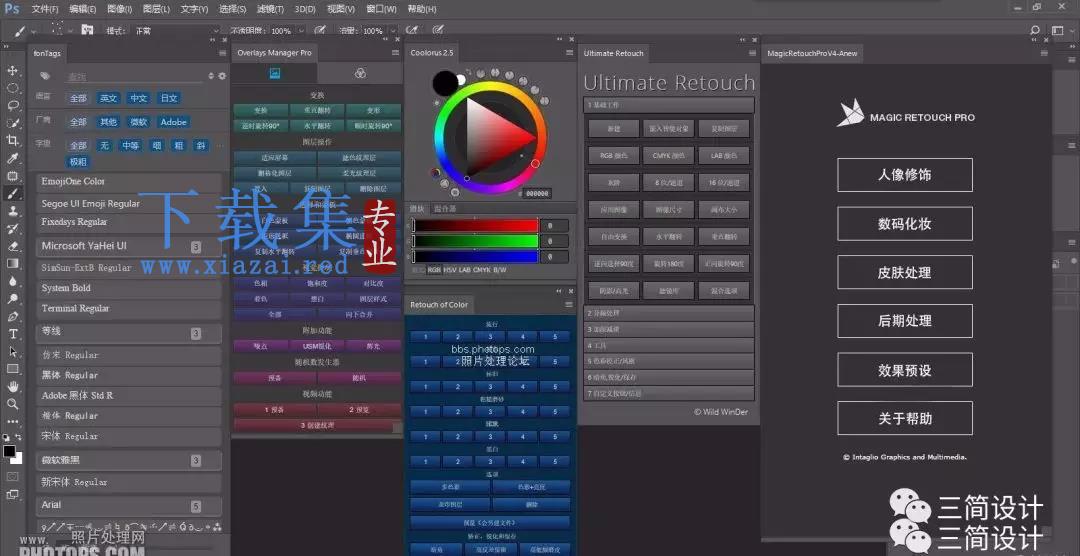The image size is (1080, 556).
Task: Toggle 中文 language filter in fonTags
Action: click(x=138, y=99)
